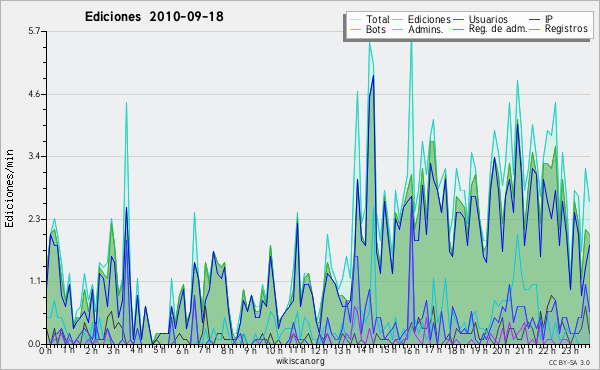600x370 pixels.
Task: Click the "3 h" x-axis tick label
Action: click(x=114, y=350)
